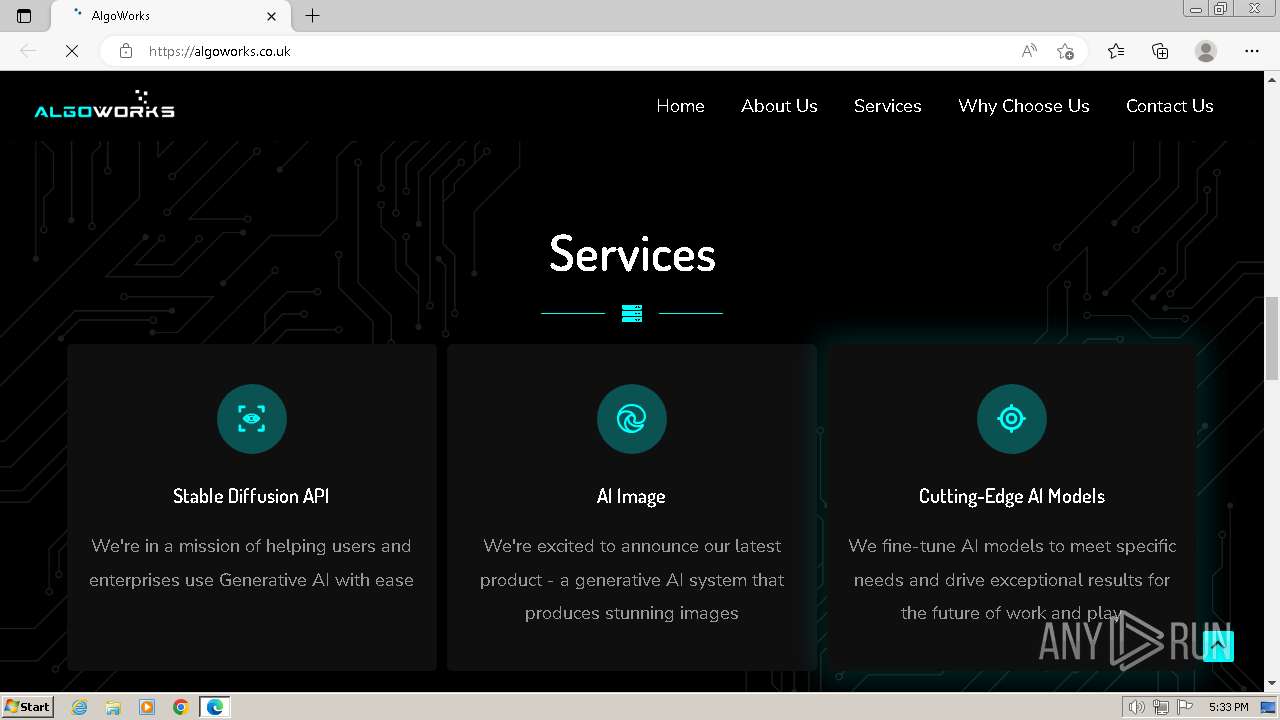
Task: Select the AI Image card title
Action: pos(631,496)
